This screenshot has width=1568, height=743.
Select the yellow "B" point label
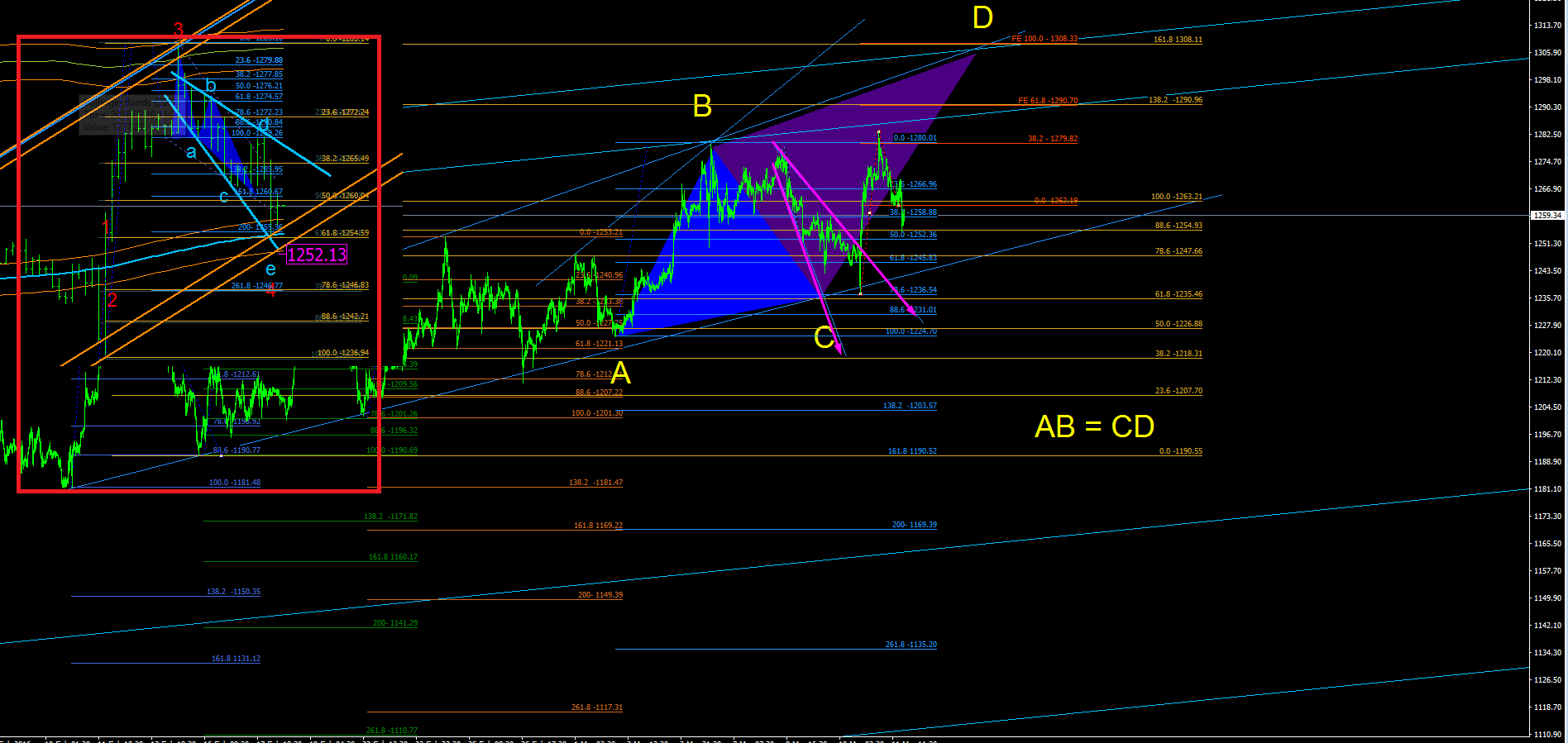pos(702,107)
